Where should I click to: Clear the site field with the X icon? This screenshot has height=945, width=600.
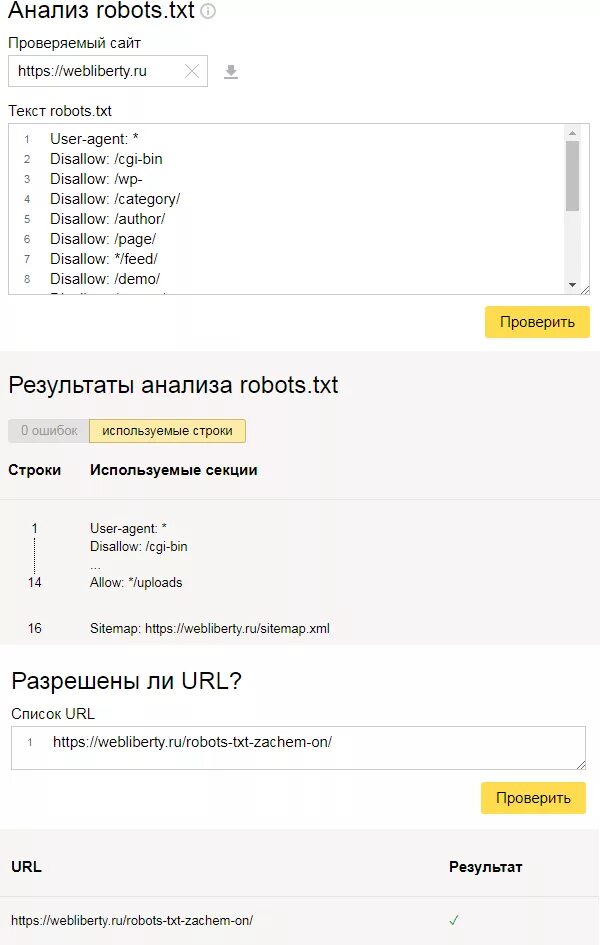coord(192,72)
